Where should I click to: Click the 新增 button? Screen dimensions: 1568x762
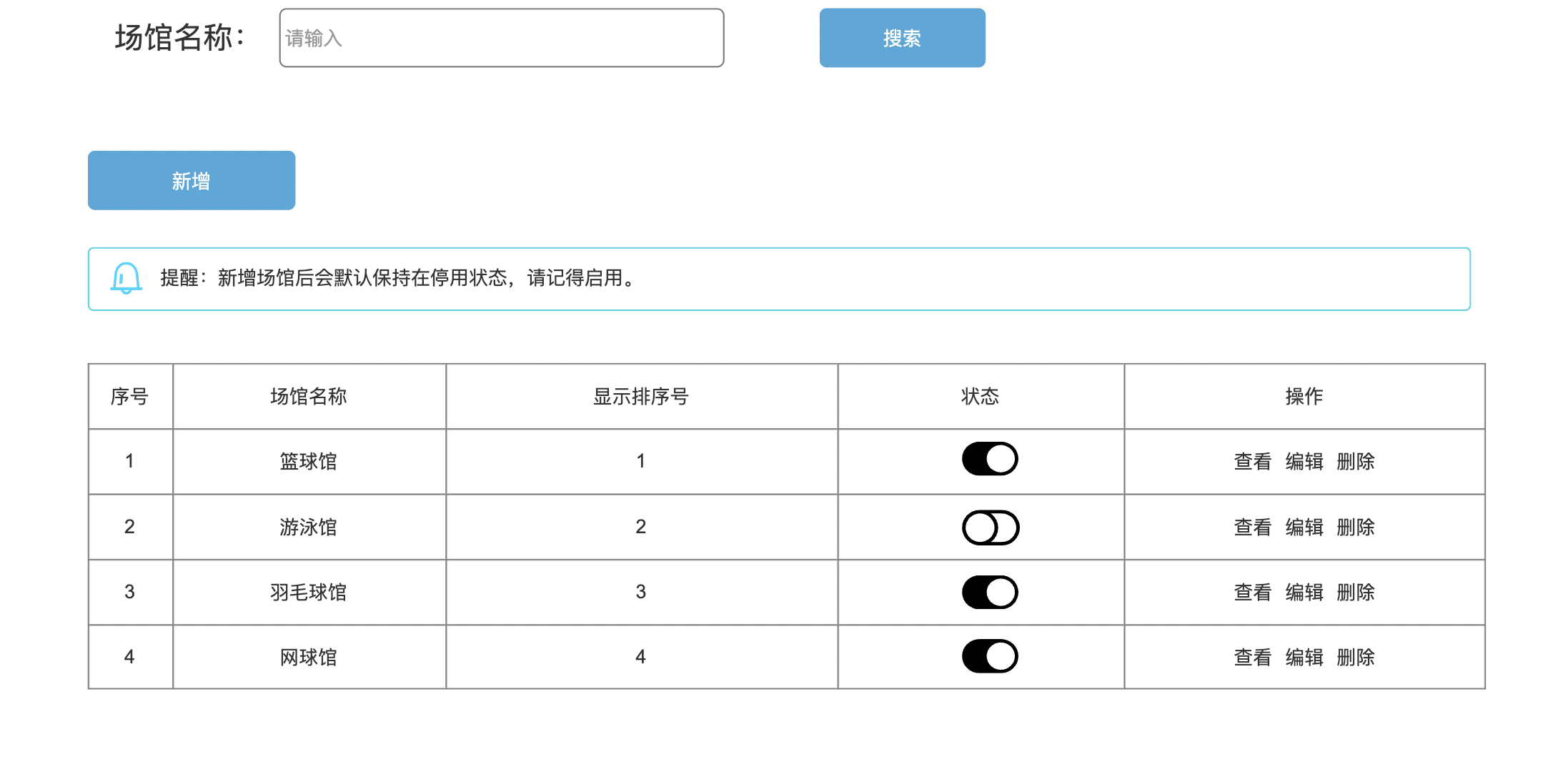(x=192, y=180)
